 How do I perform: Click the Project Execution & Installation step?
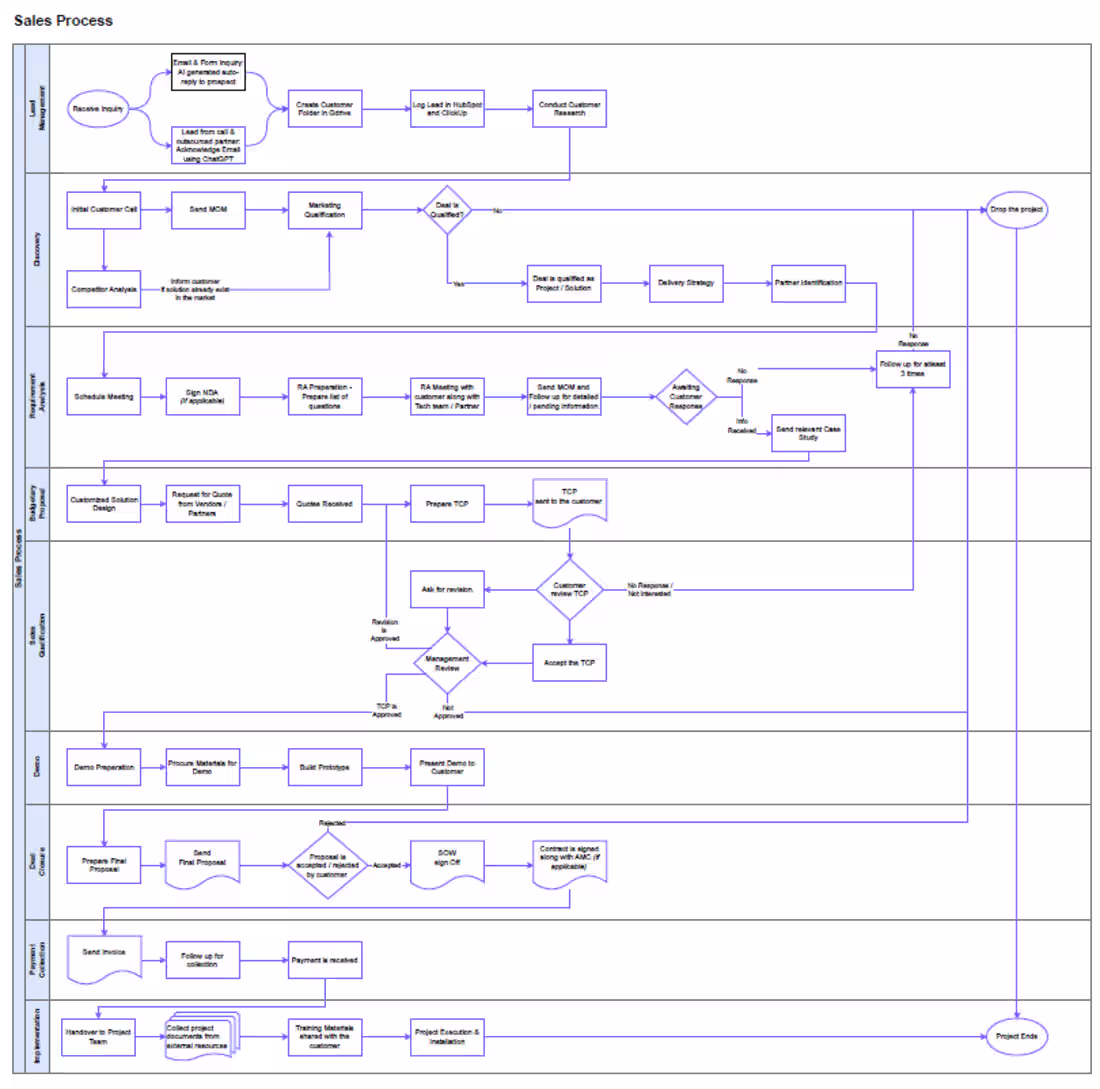coord(448,1037)
